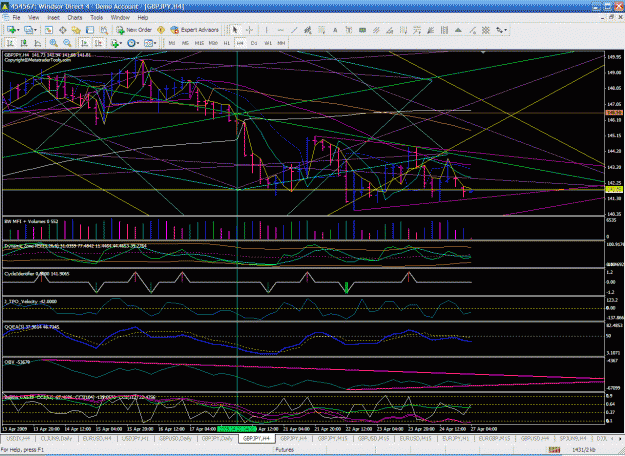Open the Profiles icon in toolbar
Image resolution: width=625 pixels, height=456 pixels.
(x=28, y=30)
